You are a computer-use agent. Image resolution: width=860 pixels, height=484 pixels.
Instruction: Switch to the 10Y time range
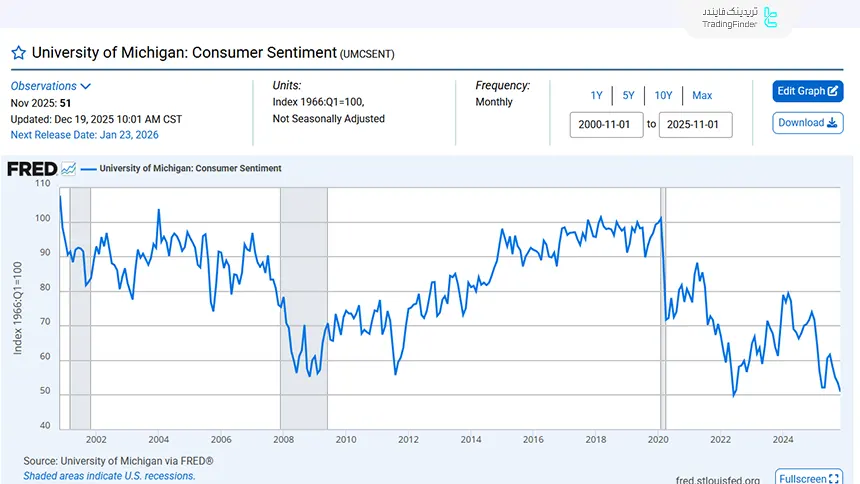[x=663, y=95]
